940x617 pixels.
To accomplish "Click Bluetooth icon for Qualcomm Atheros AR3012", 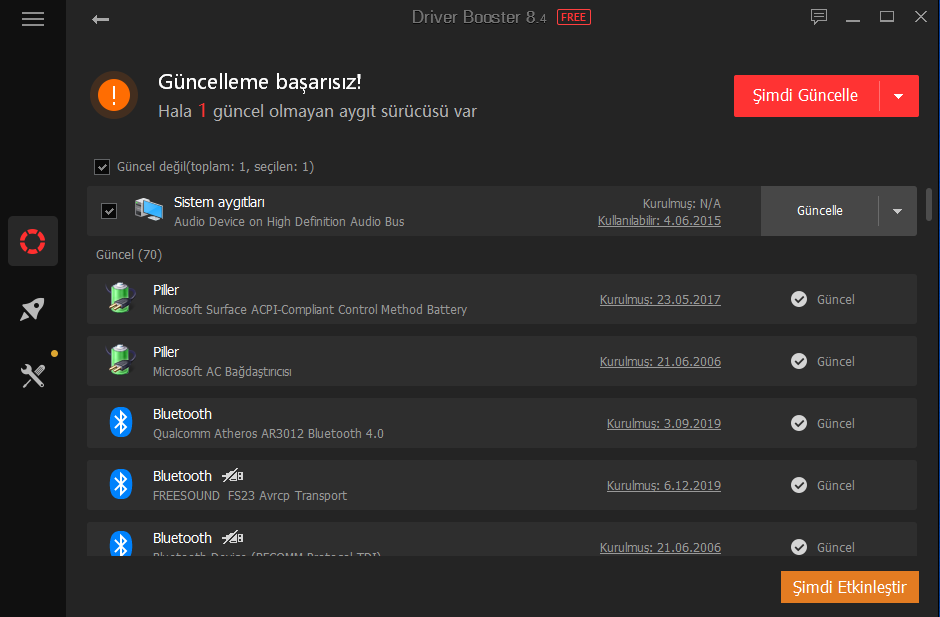I will pyautogui.click(x=121, y=422).
